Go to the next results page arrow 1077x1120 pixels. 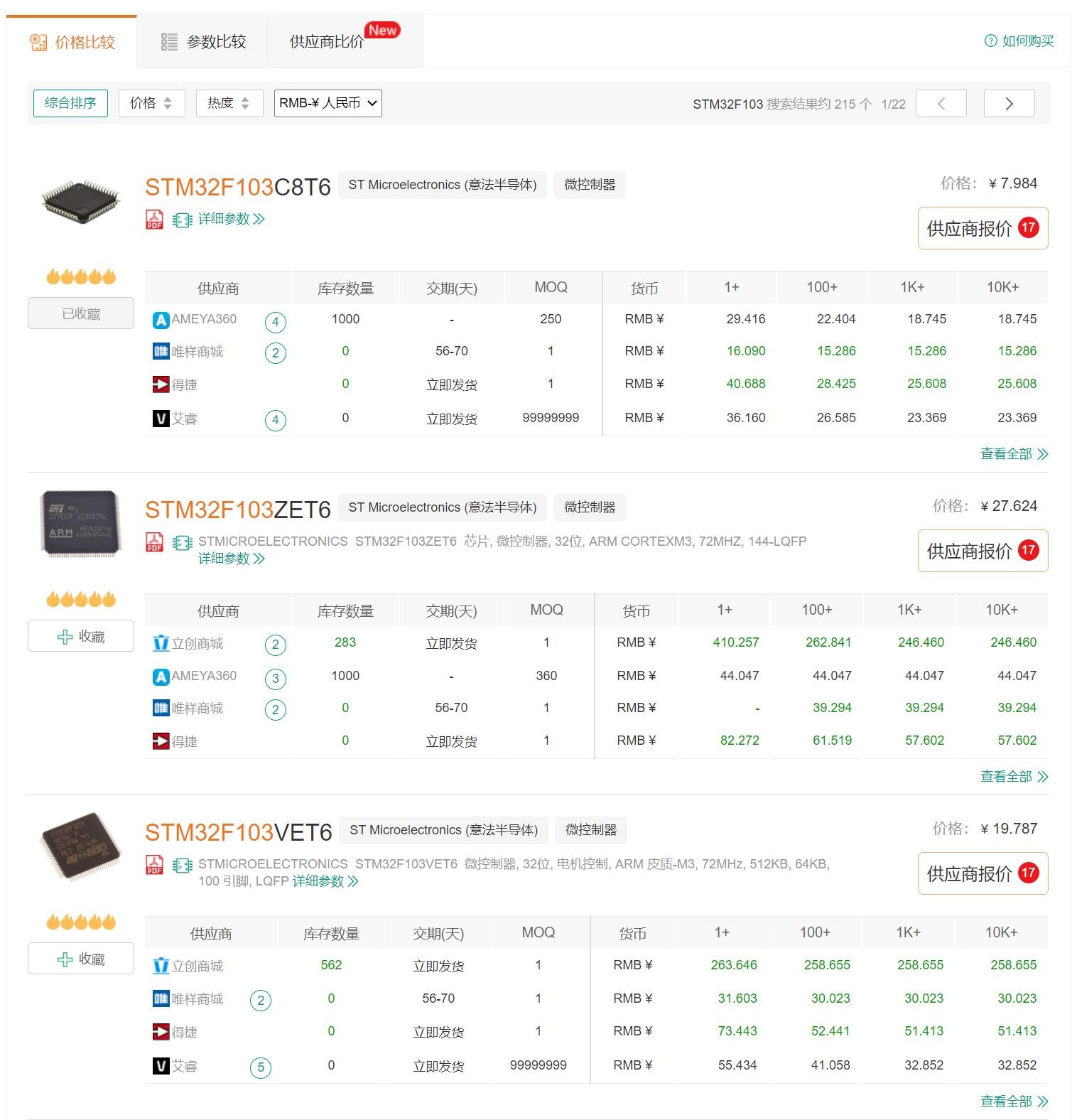1009,104
